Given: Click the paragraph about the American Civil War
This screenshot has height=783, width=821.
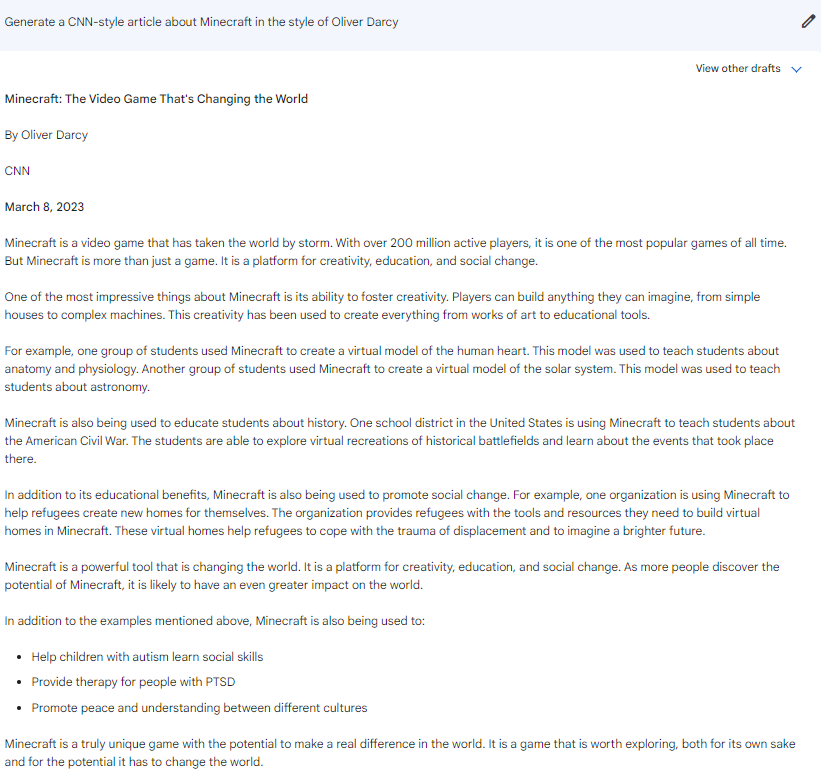Looking at the screenshot, I should tap(399, 441).
